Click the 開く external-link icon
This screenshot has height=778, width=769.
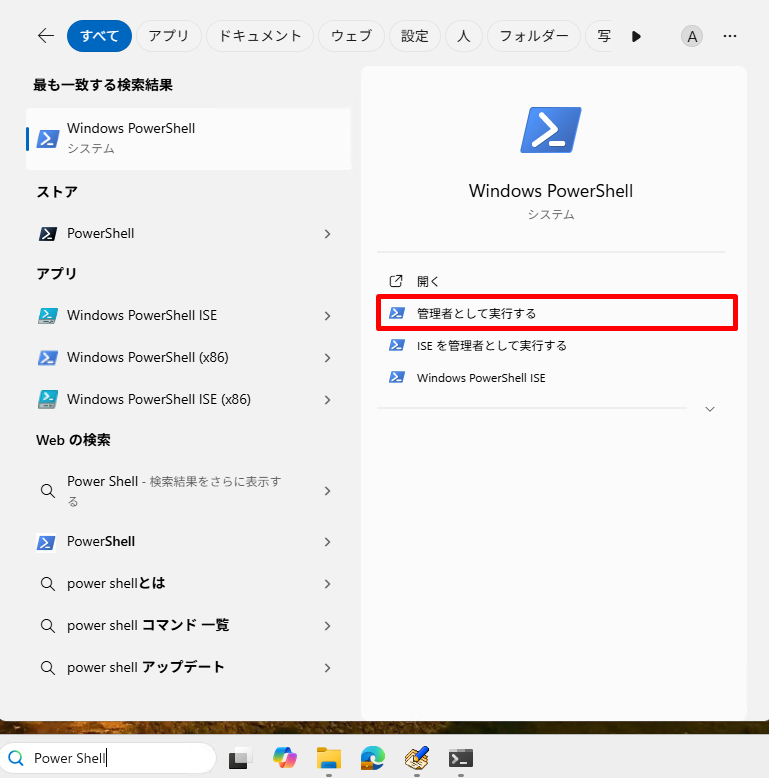pyautogui.click(x=396, y=281)
